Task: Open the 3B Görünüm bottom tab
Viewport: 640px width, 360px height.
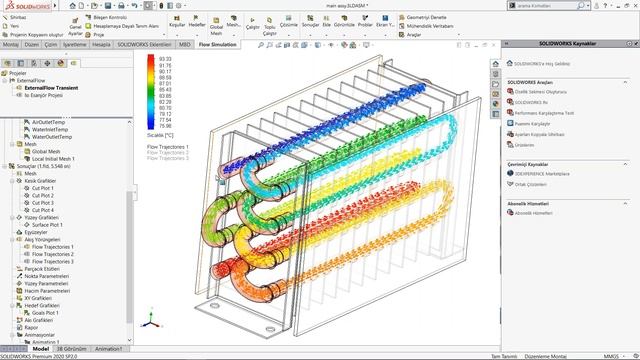Action: click(x=71, y=349)
